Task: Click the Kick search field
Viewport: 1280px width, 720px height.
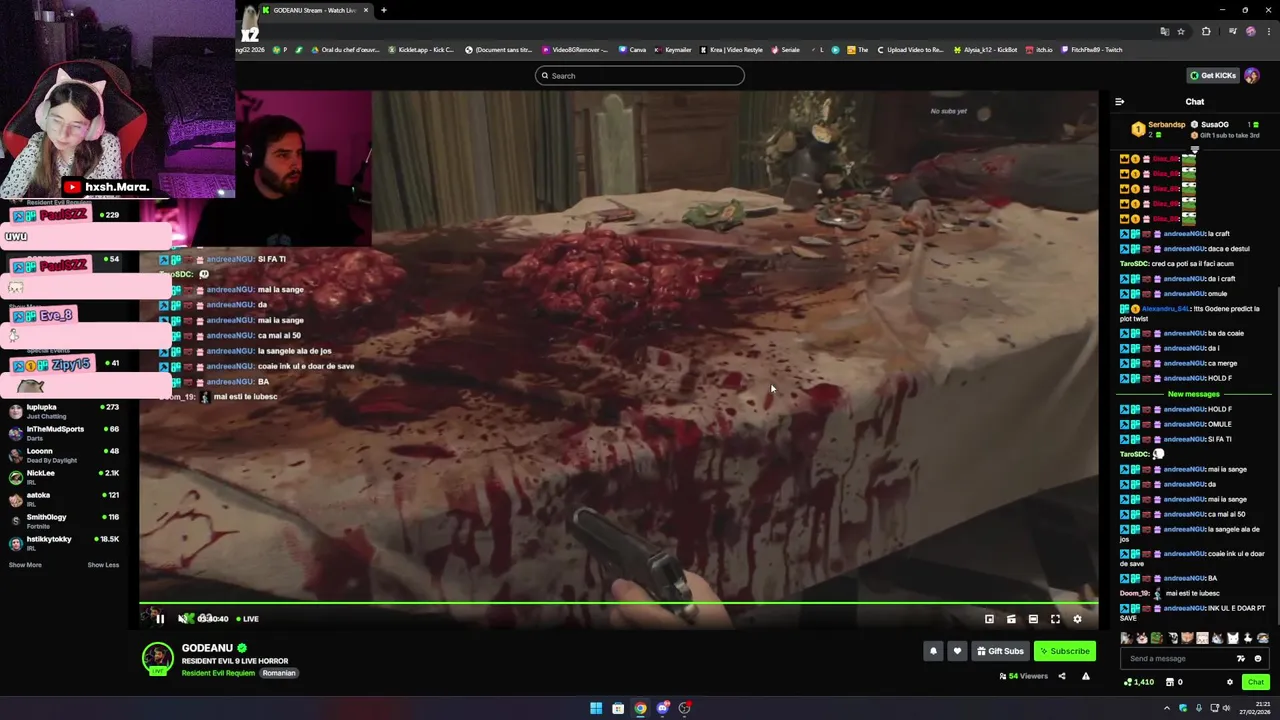Action: [x=640, y=75]
